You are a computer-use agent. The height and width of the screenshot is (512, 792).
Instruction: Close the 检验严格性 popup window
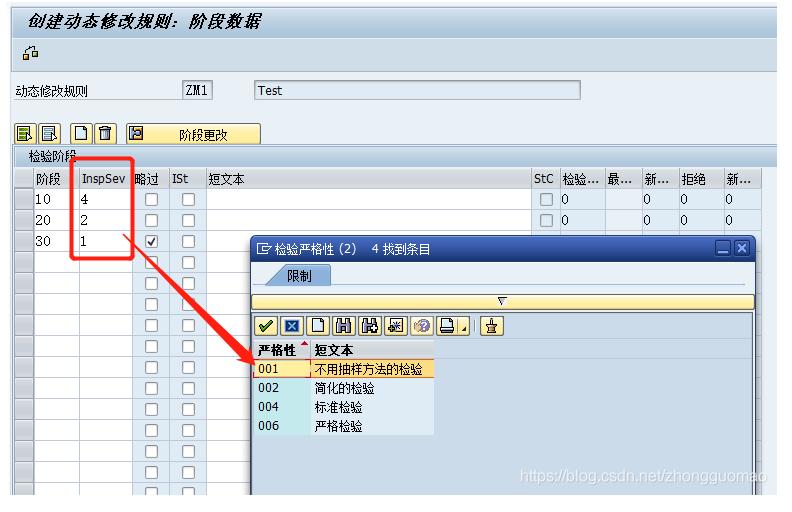741,248
